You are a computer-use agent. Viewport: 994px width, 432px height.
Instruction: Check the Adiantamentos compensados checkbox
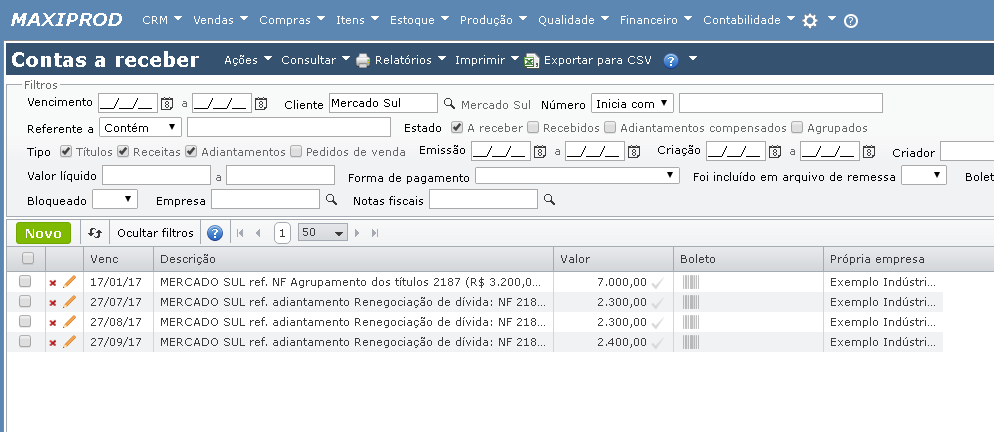pyautogui.click(x=610, y=128)
